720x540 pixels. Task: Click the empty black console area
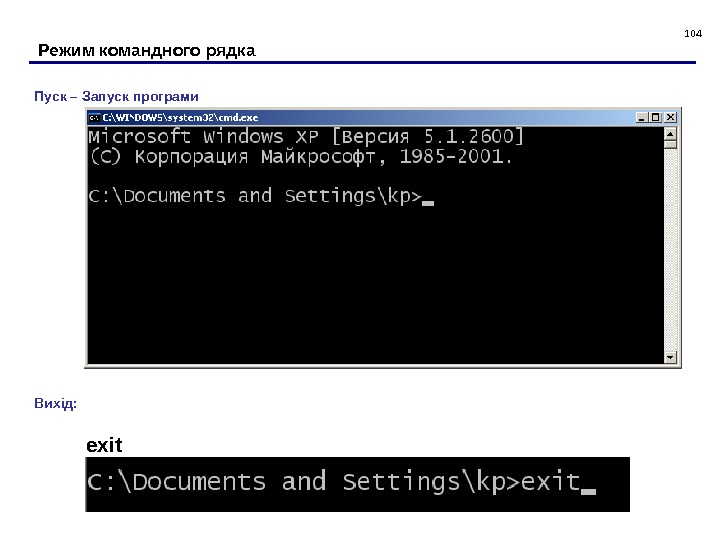(376, 287)
